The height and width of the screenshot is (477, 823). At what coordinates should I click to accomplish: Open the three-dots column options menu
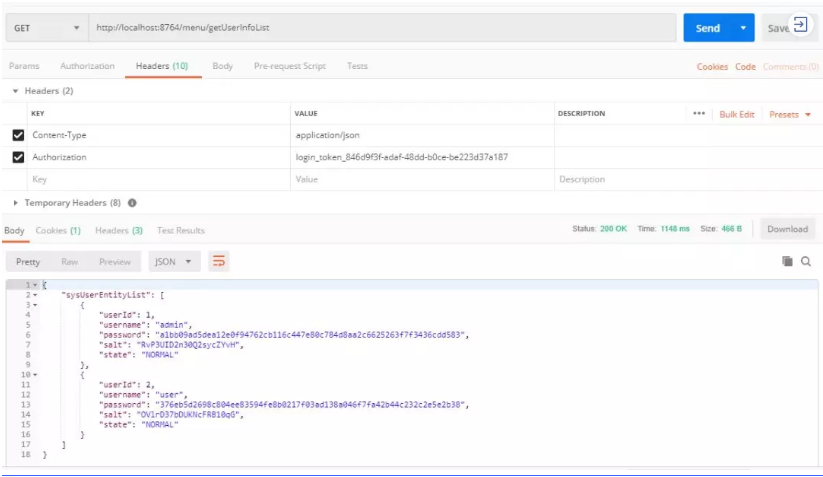click(x=698, y=114)
